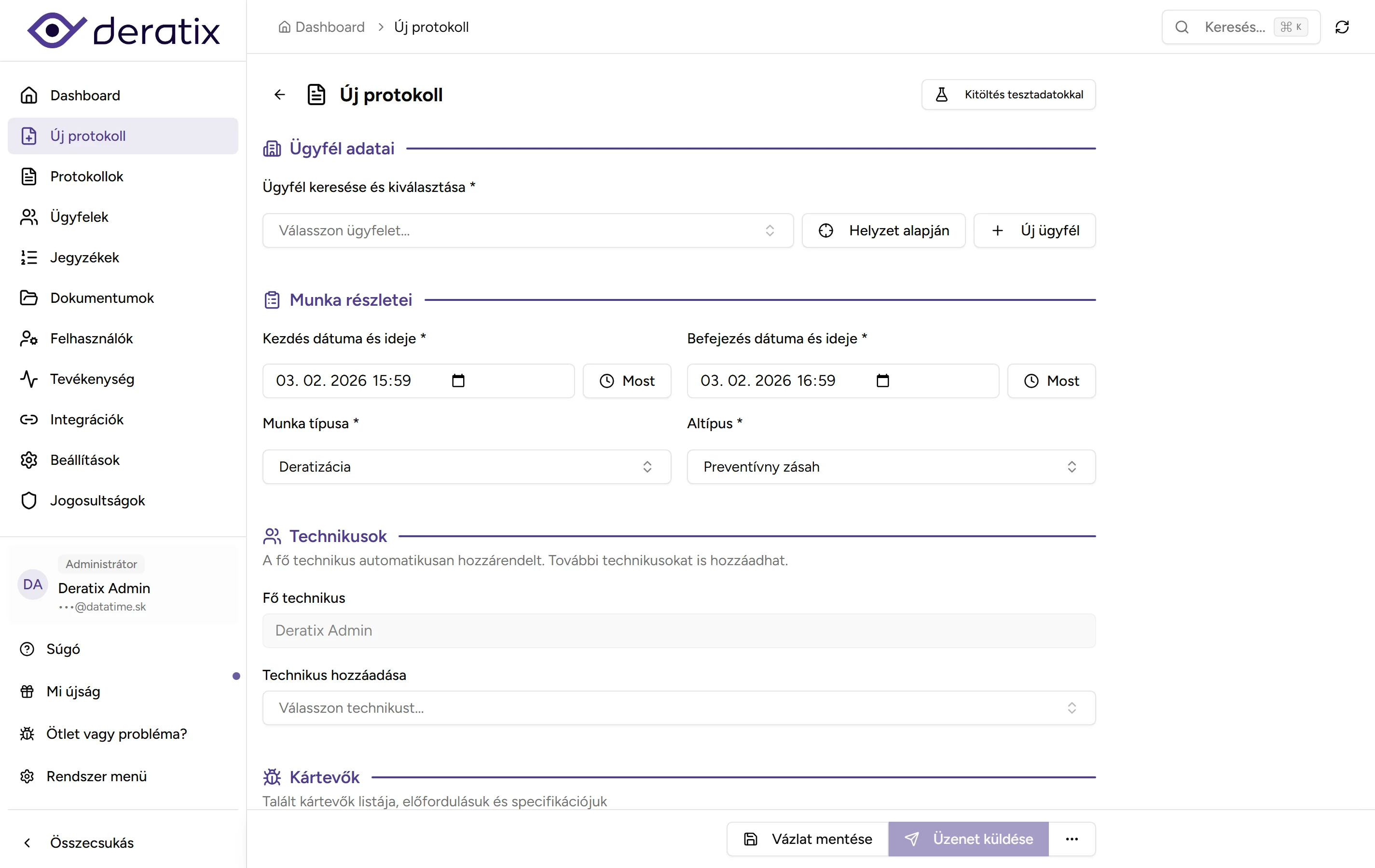1375x868 pixels.
Task: Open the Jogosultságok shield icon
Action: click(x=29, y=501)
